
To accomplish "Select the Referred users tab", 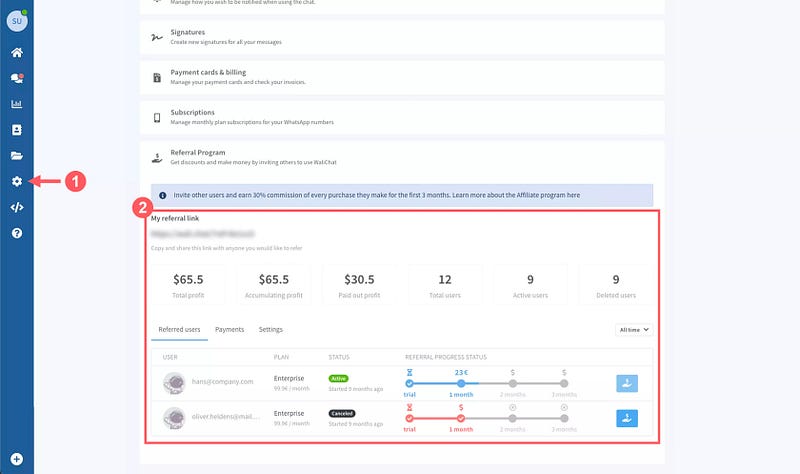I will tap(179, 329).
